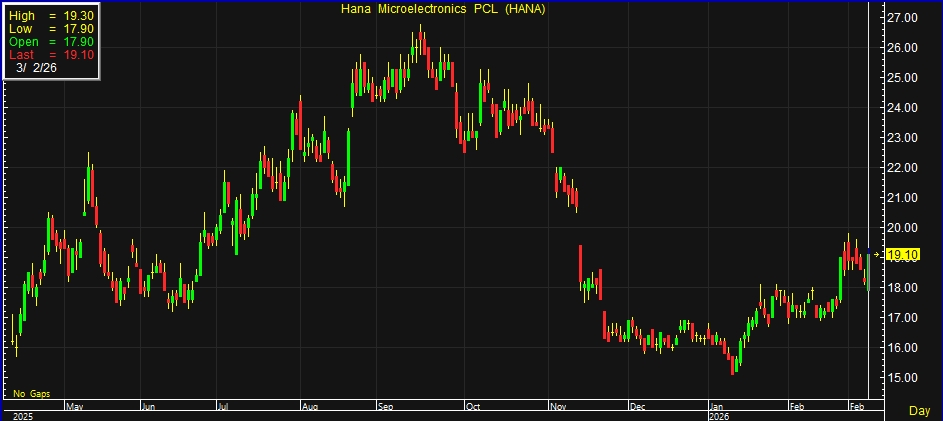Click the Jan month marker on time axis

point(717,407)
